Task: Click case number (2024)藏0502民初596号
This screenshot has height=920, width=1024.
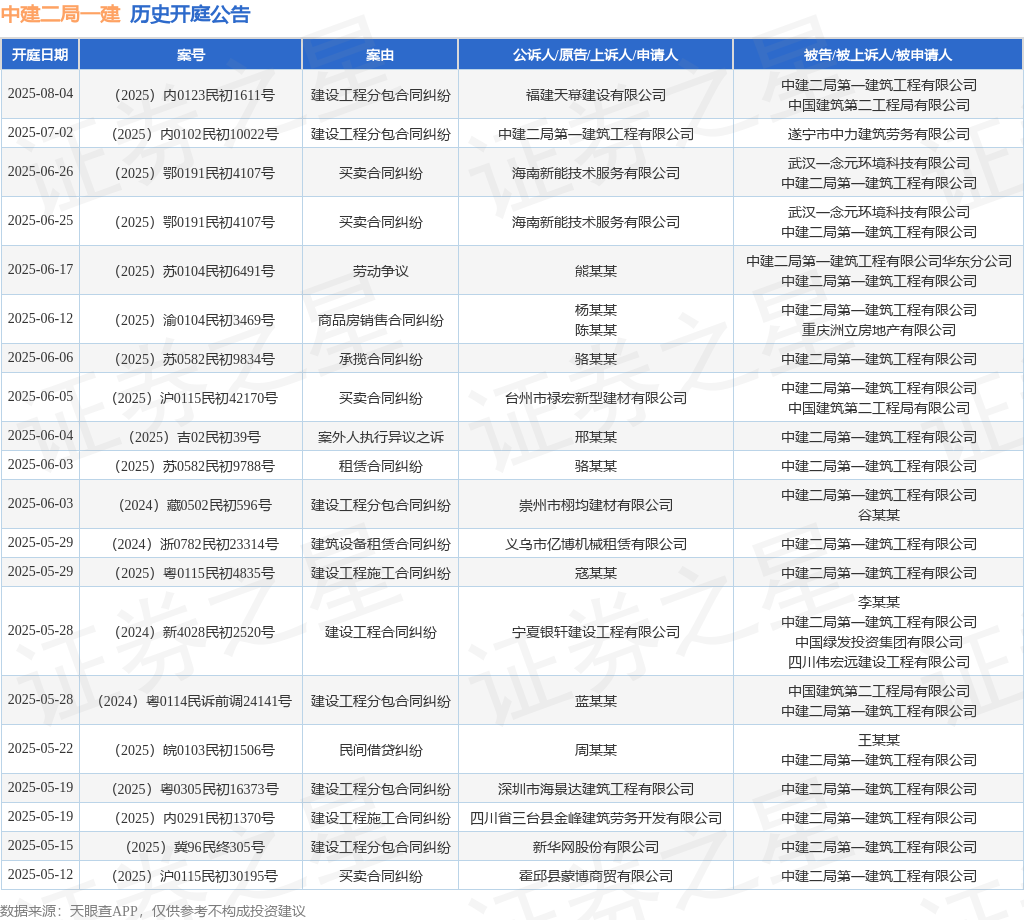Action: pyautogui.click(x=195, y=505)
